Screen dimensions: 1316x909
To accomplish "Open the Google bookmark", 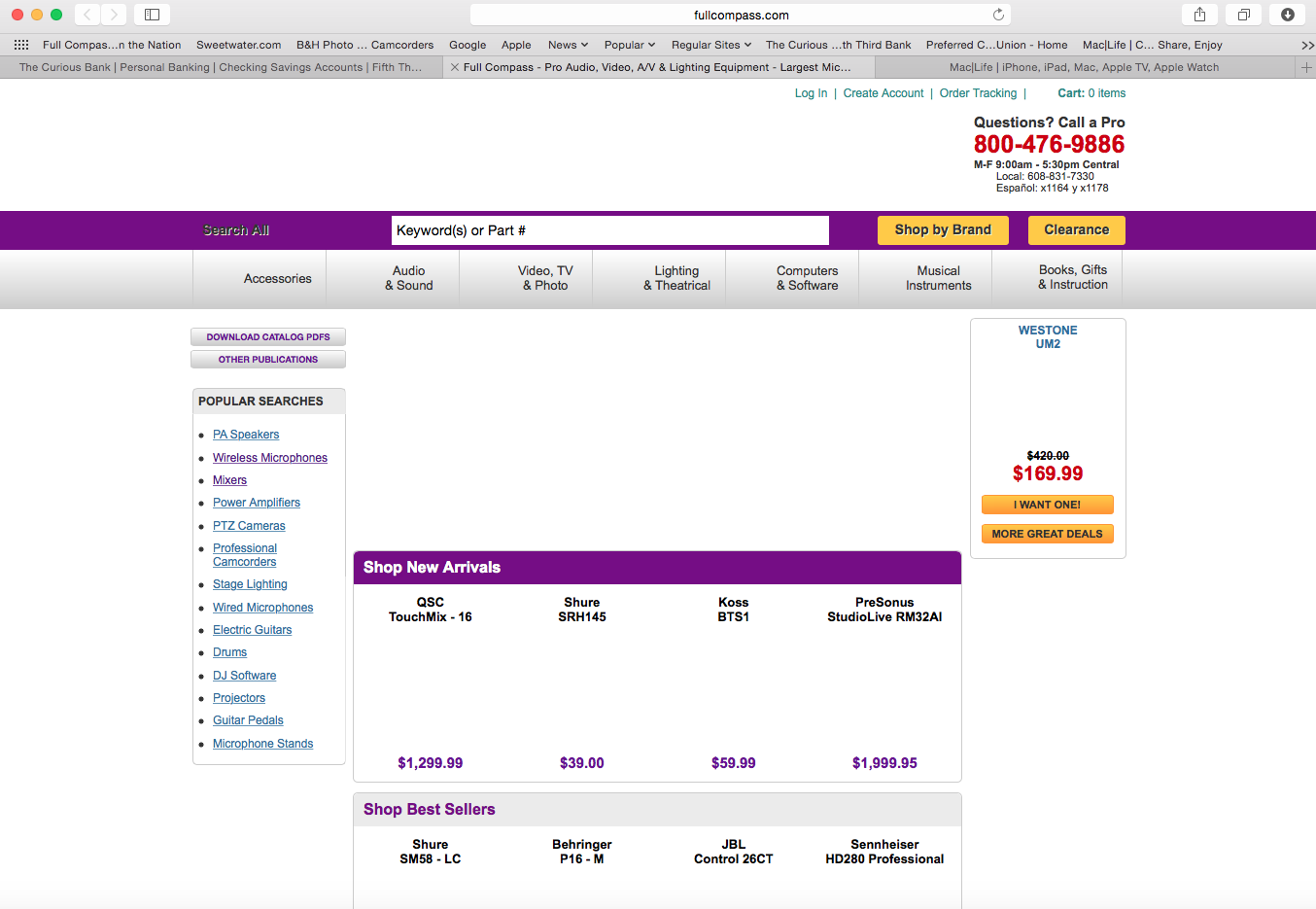I will click(468, 45).
